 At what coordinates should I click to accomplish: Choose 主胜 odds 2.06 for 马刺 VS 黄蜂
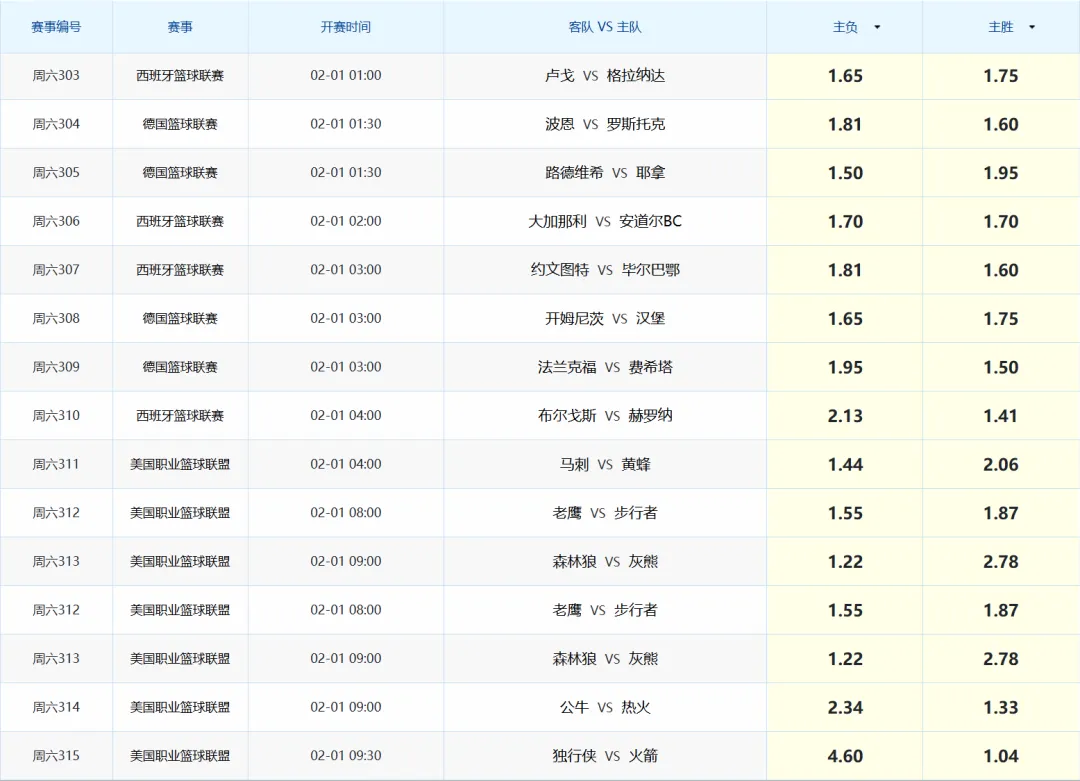point(1000,465)
